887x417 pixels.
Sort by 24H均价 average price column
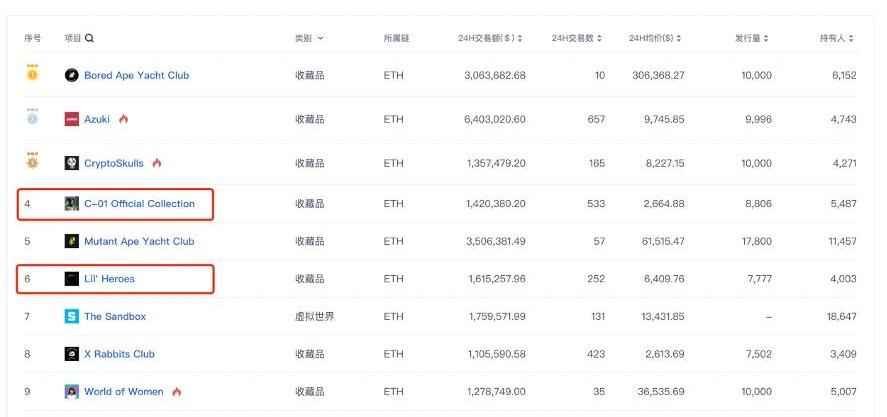pyautogui.click(x=655, y=38)
